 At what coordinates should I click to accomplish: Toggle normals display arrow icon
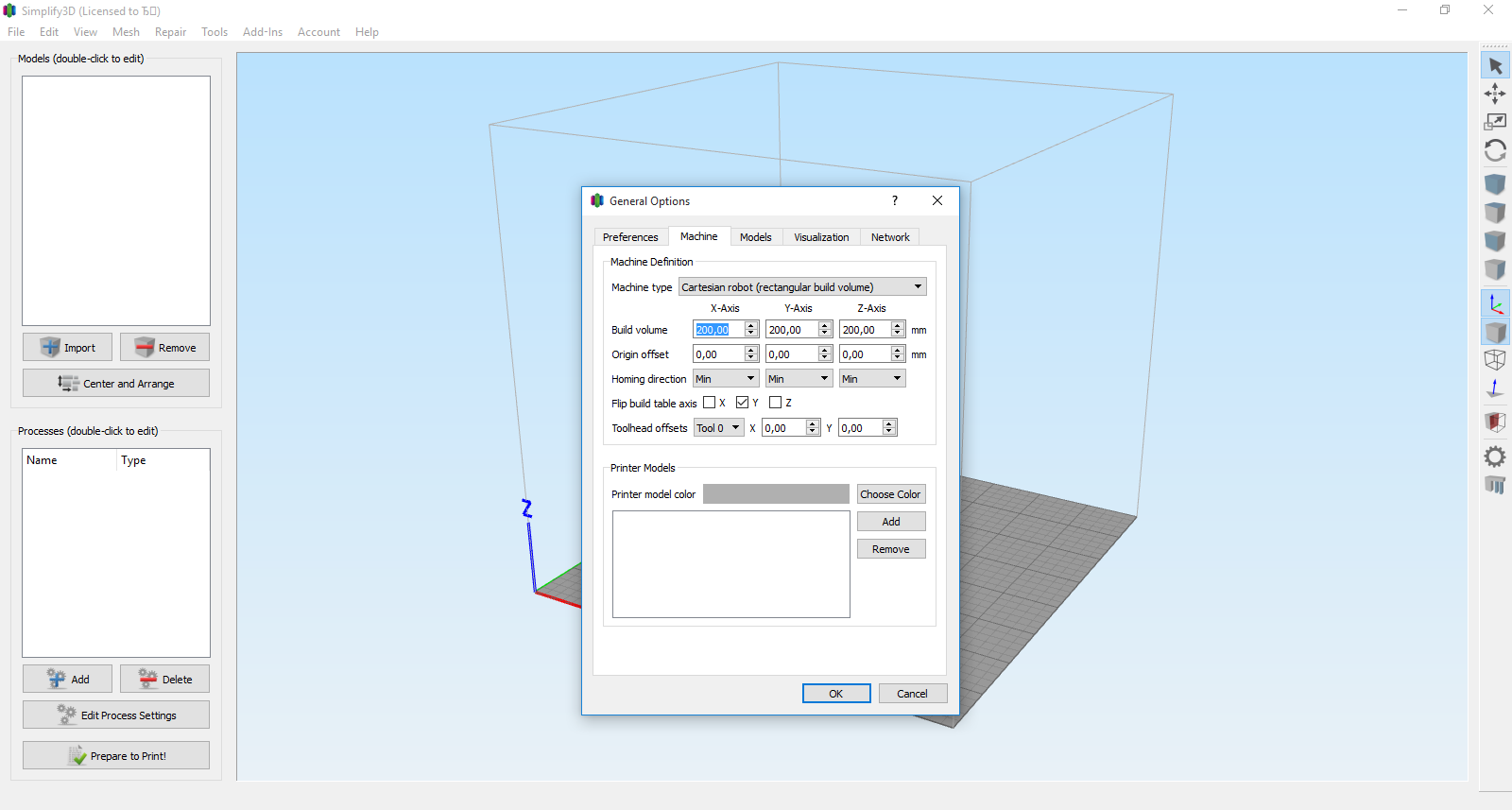(x=1495, y=388)
